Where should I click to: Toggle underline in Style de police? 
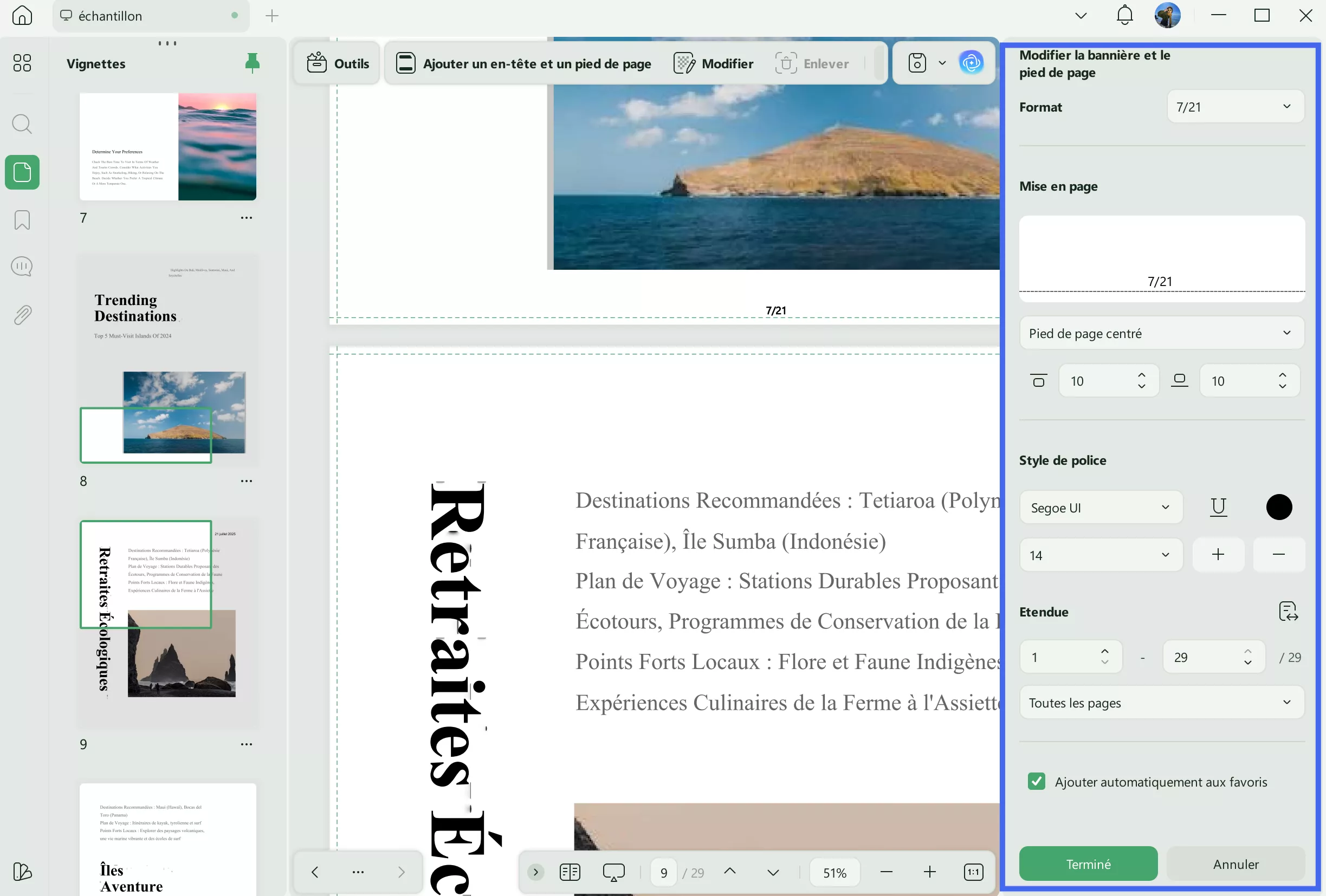pyautogui.click(x=1219, y=507)
